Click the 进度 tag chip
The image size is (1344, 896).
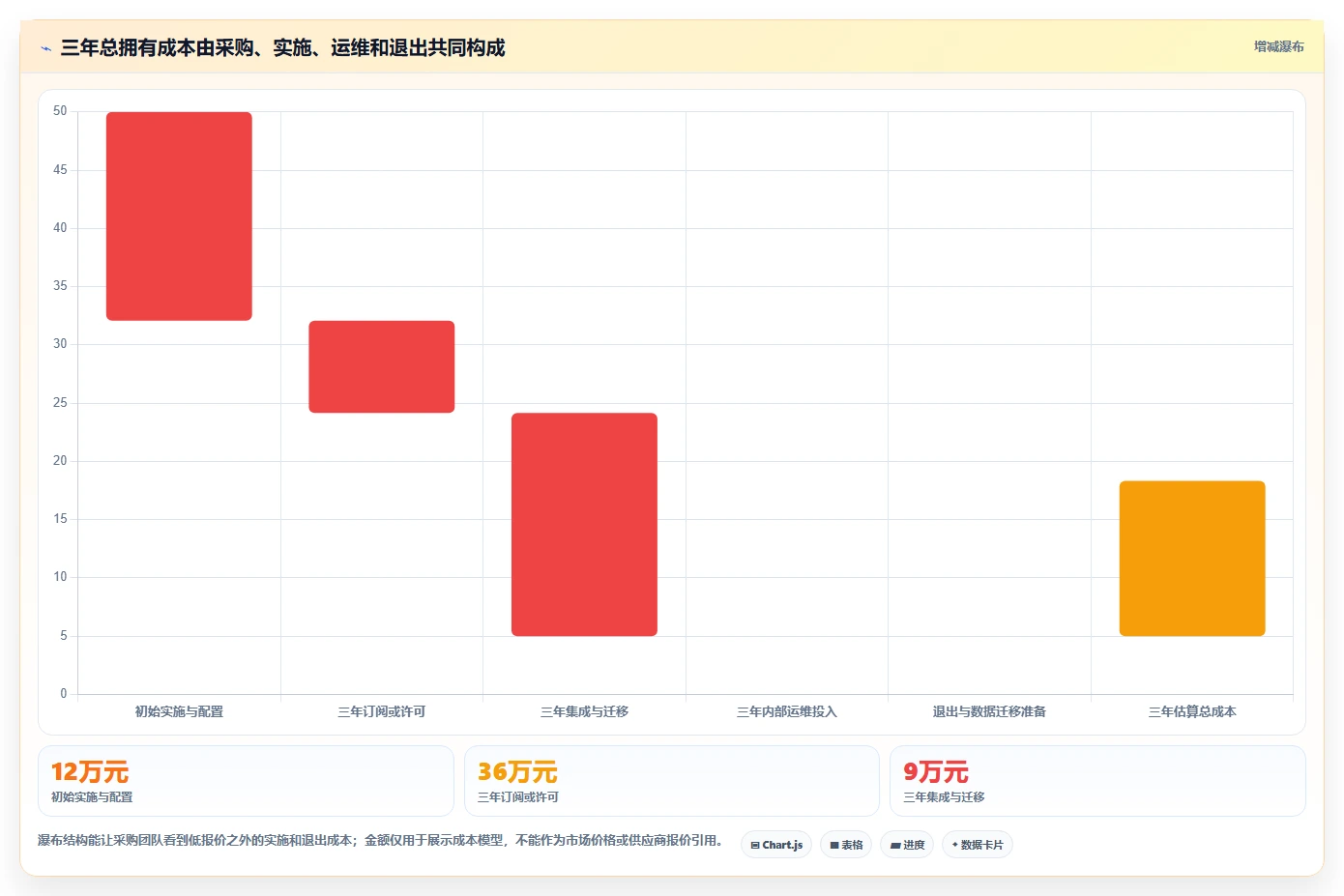point(907,845)
